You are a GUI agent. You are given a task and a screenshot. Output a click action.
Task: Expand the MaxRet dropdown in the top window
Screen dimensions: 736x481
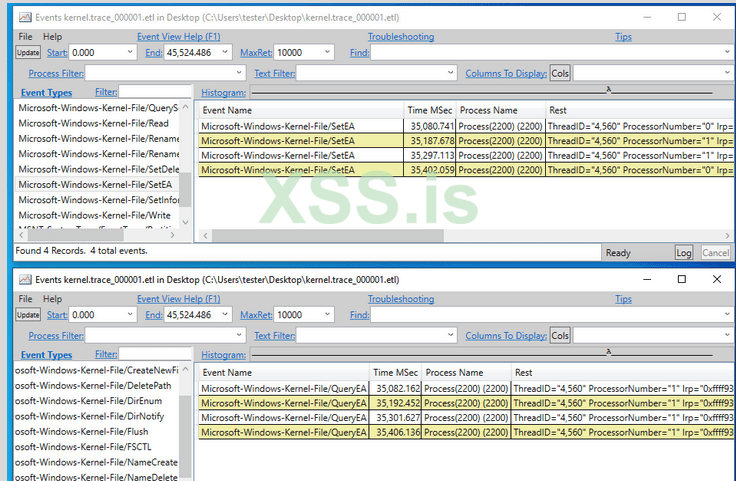(328, 52)
